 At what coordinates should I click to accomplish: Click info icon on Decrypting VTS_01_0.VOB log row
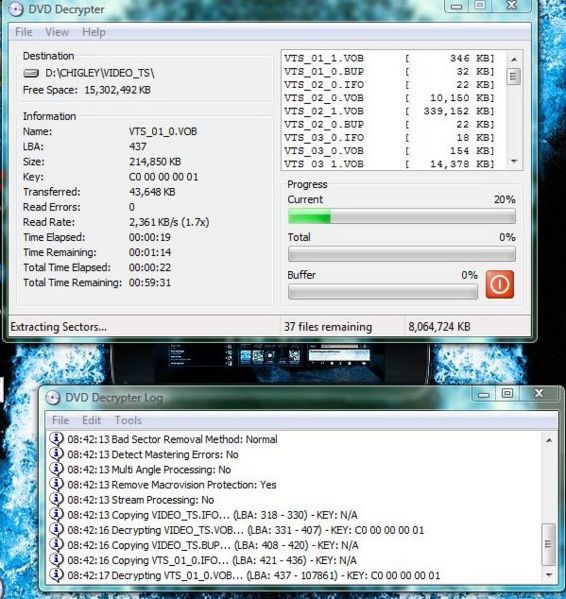pos(57,575)
